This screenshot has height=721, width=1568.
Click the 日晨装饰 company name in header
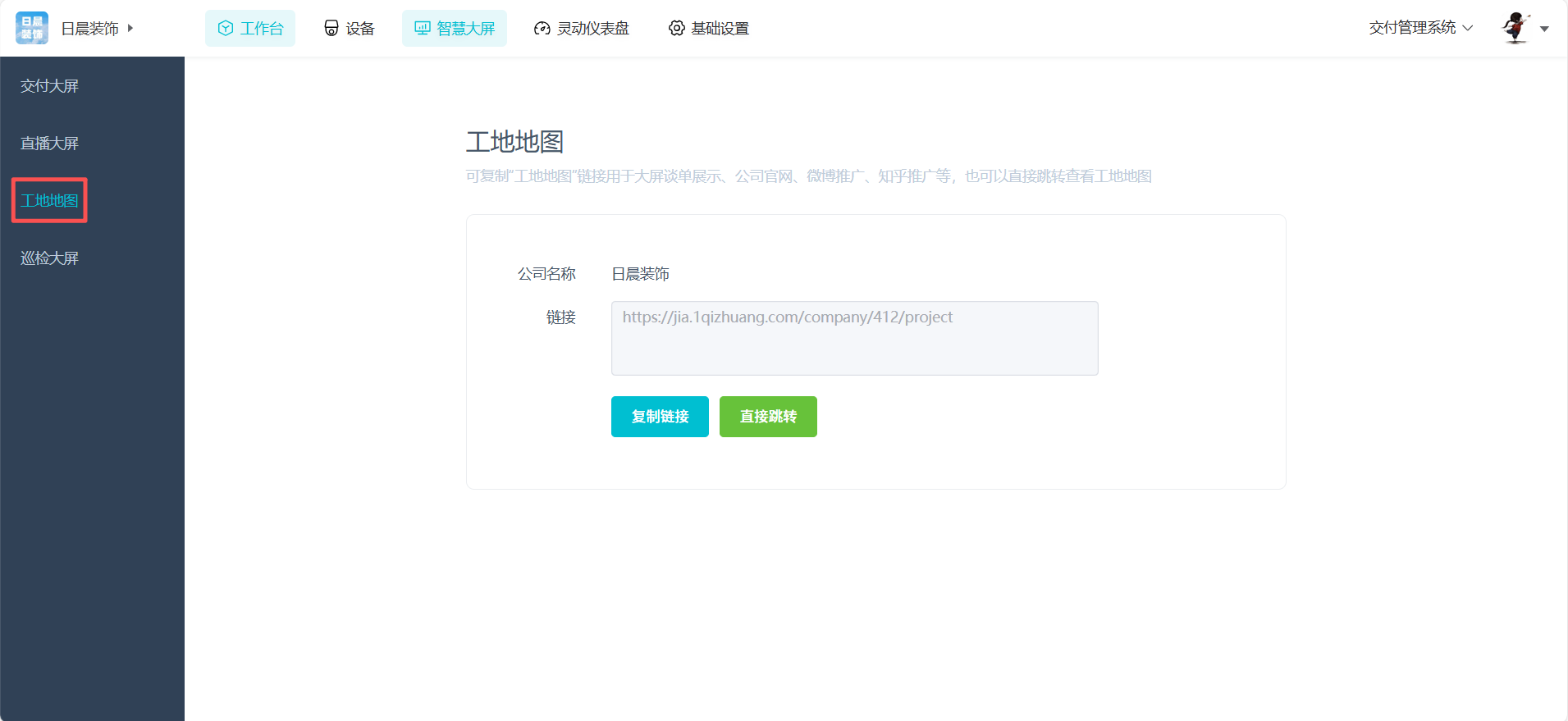[x=89, y=29]
